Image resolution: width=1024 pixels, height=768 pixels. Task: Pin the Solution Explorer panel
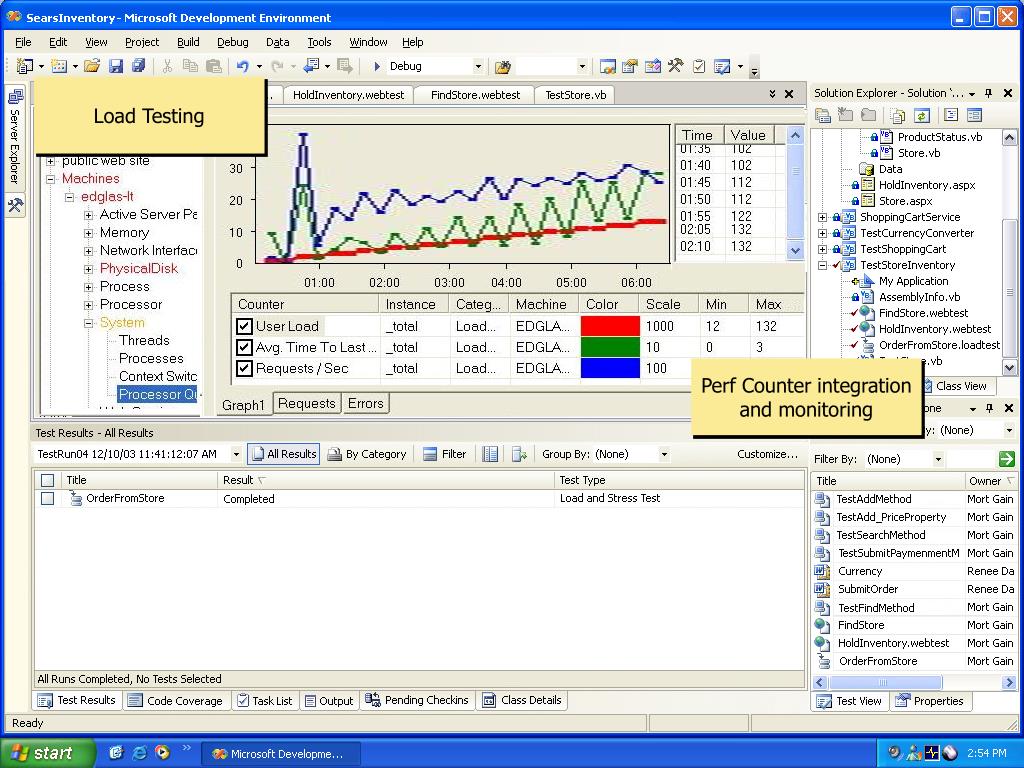coord(989,93)
